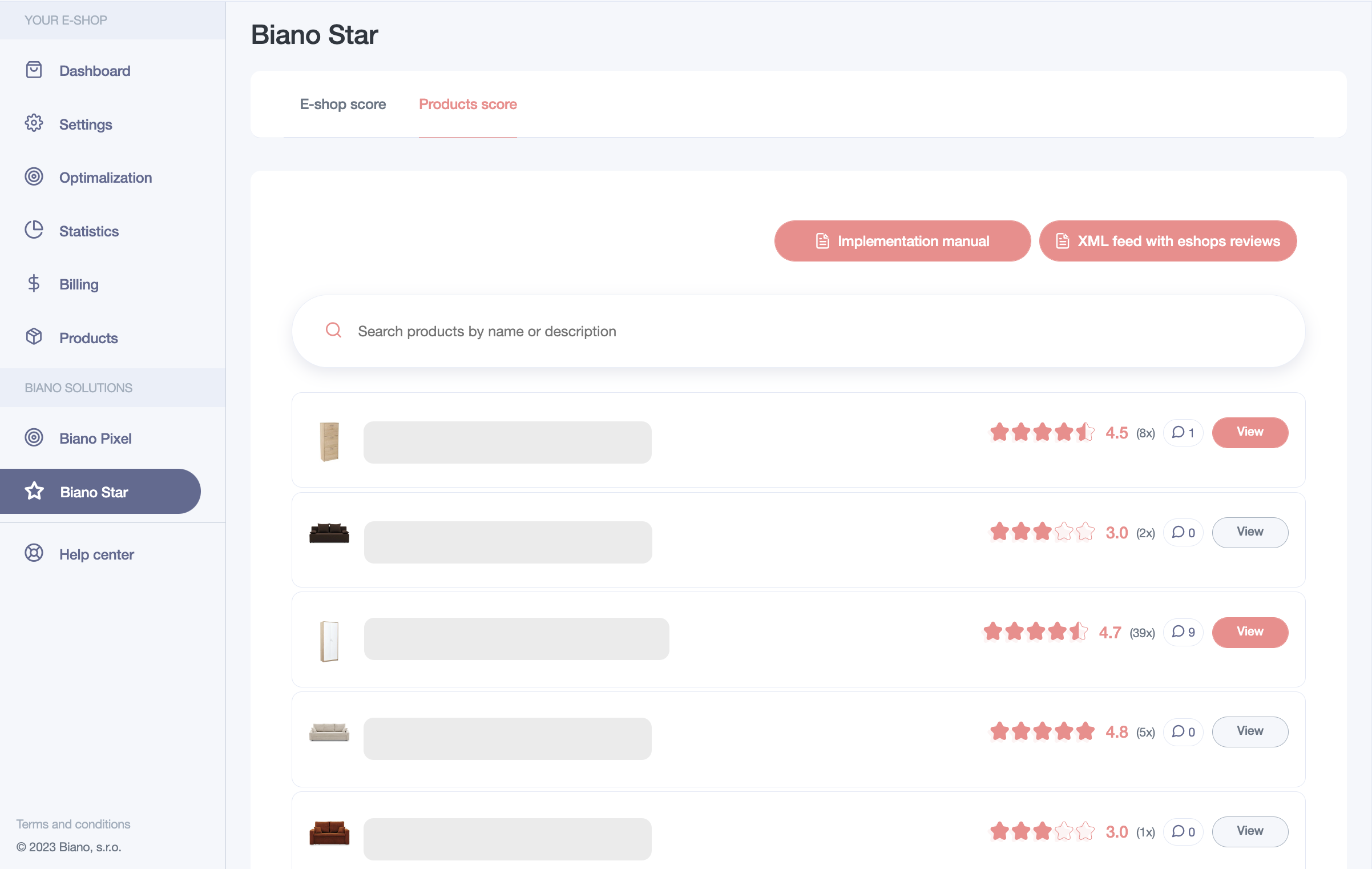Click comment count bubble showing 9
The width and height of the screenshot is (1372, 869).
point(1183,632)
